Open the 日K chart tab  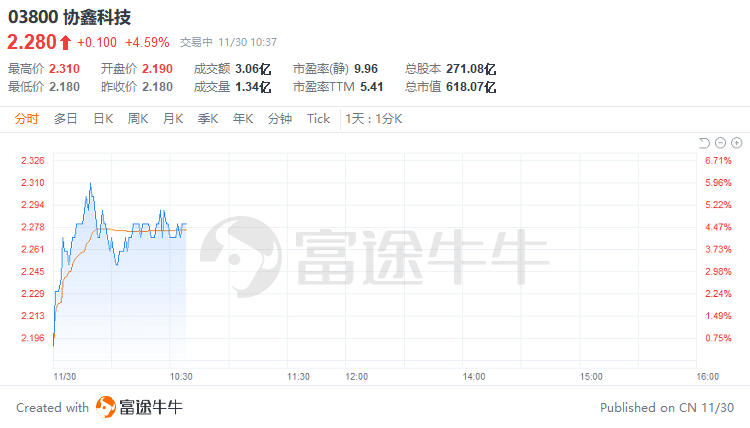103,119
